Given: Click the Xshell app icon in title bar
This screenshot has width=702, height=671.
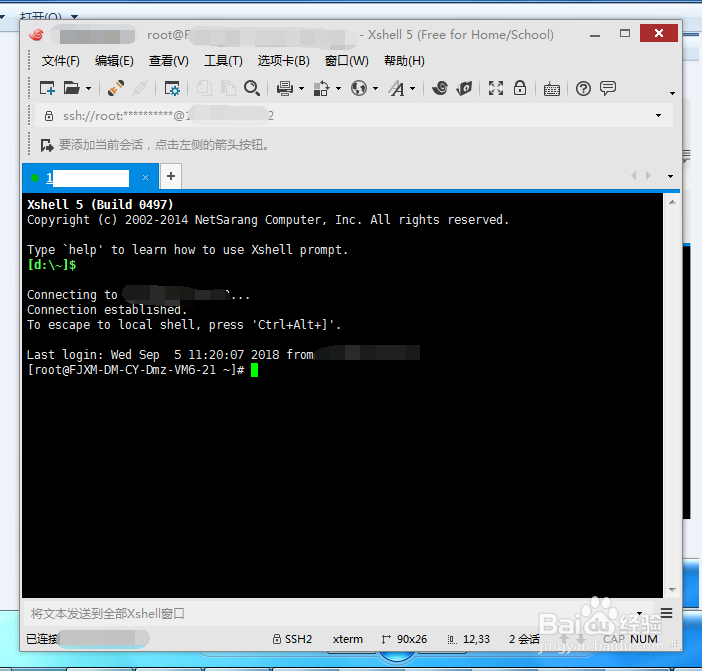Looking at the screenshot, I should 37,34.
